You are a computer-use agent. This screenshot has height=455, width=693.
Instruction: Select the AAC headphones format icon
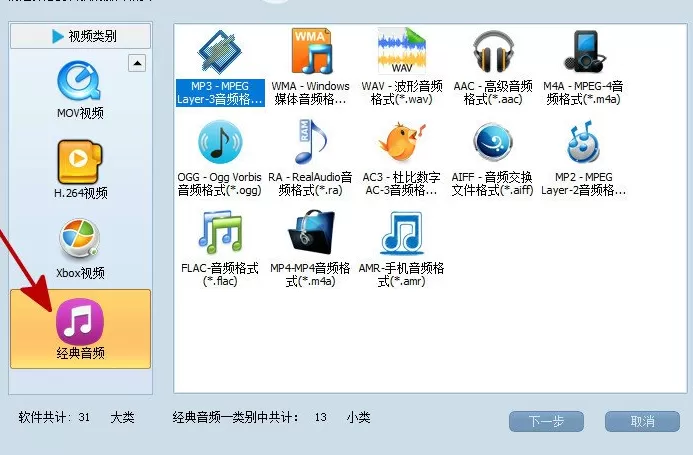(x=493, y=52)
